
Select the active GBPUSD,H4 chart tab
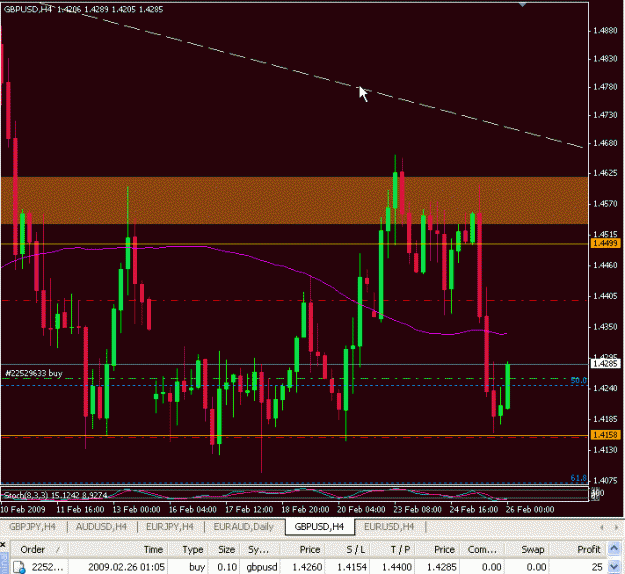tap(319, 527)
